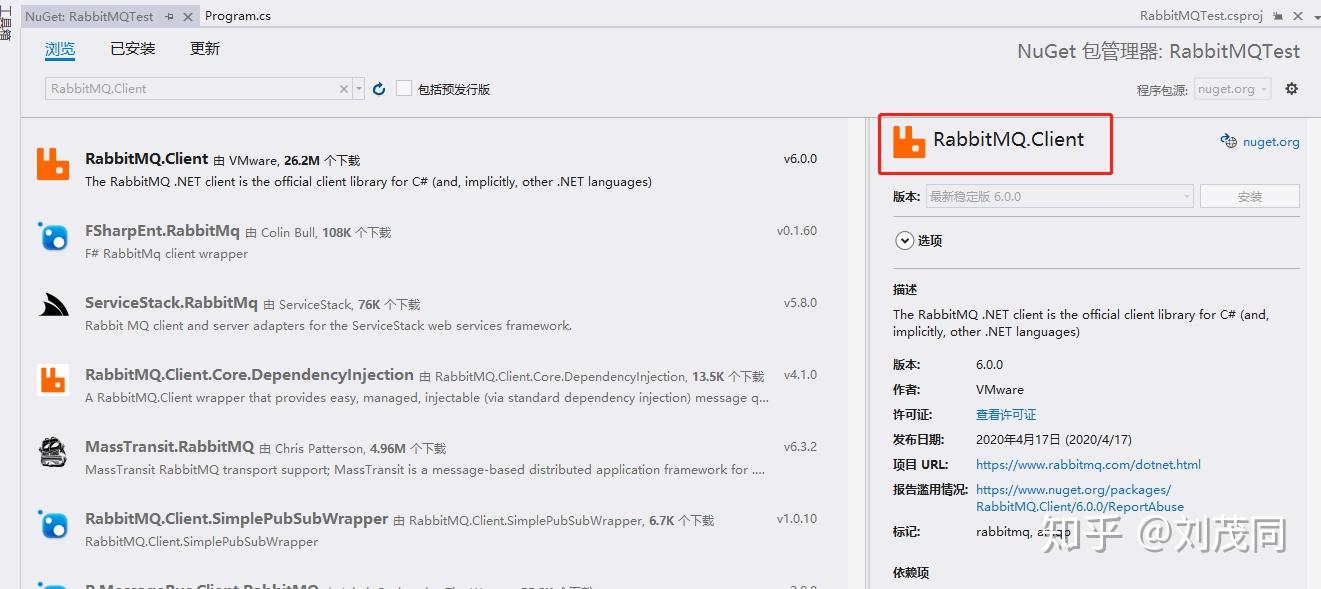Viewport: 1321px width, 589px height.
Task: Click the 描述 description heading
Action: 905,289
